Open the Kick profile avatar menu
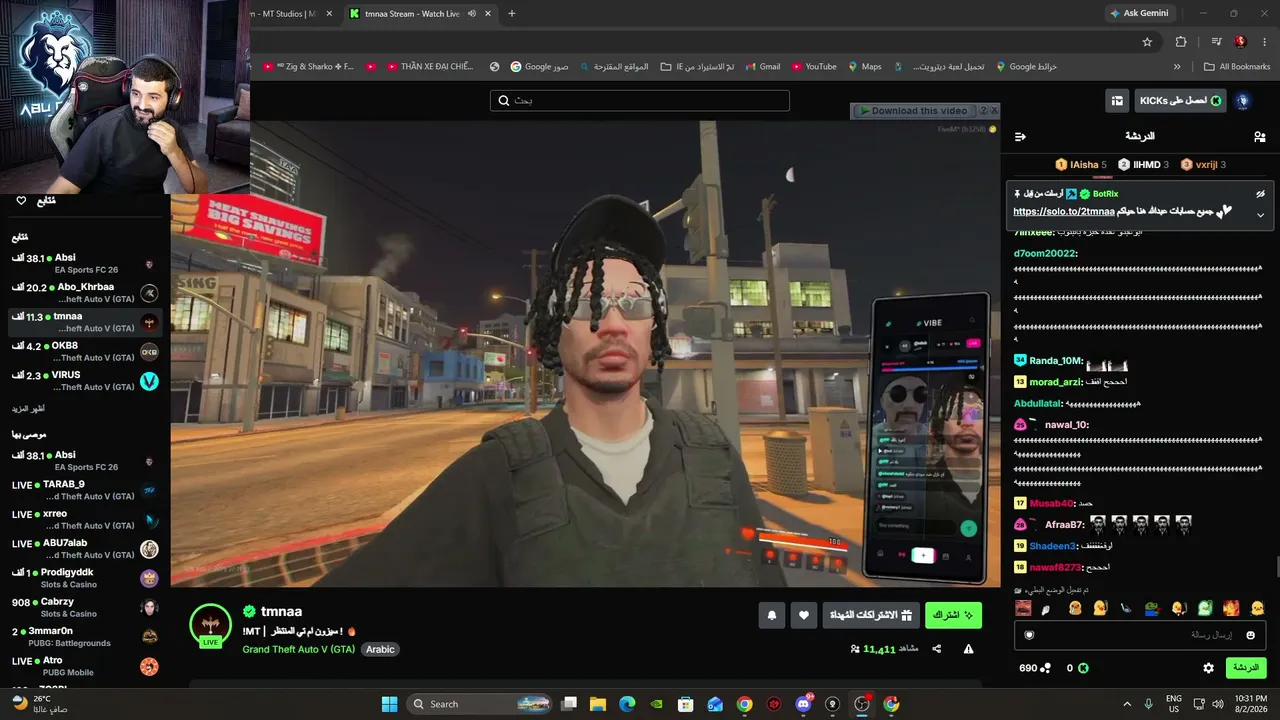 [1243, 101]
